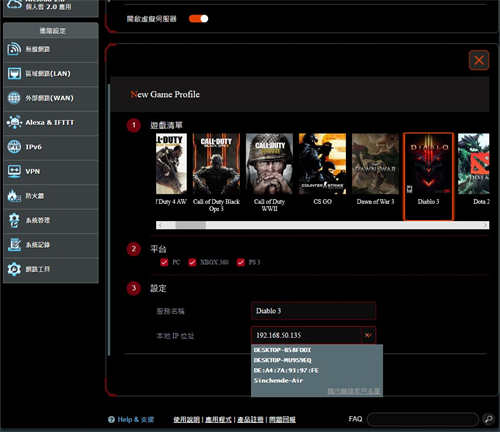The width and height of the screenshot is (500, 432).
Task: Open the VPN menu item
Action: click(x=50, y=171)
